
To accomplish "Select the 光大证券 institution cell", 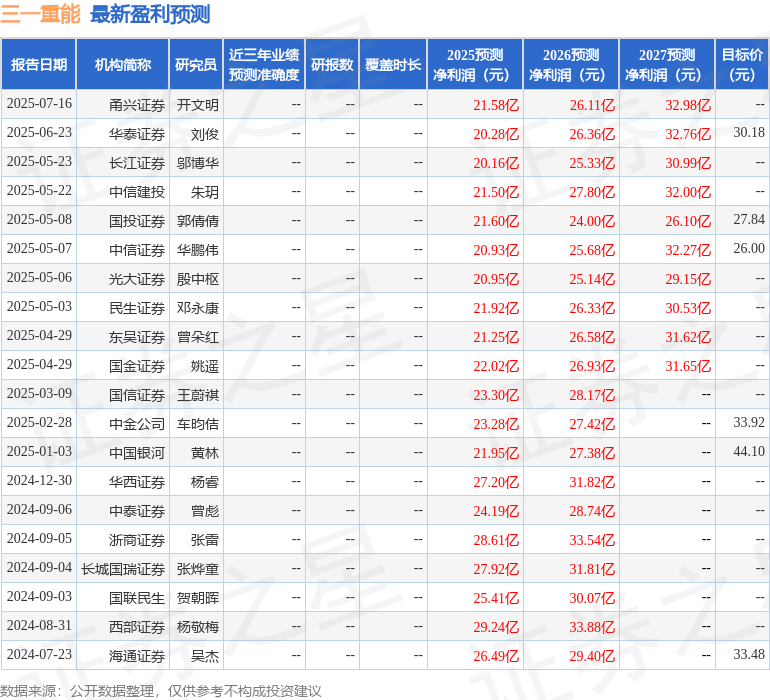I will tap(123, 279).
